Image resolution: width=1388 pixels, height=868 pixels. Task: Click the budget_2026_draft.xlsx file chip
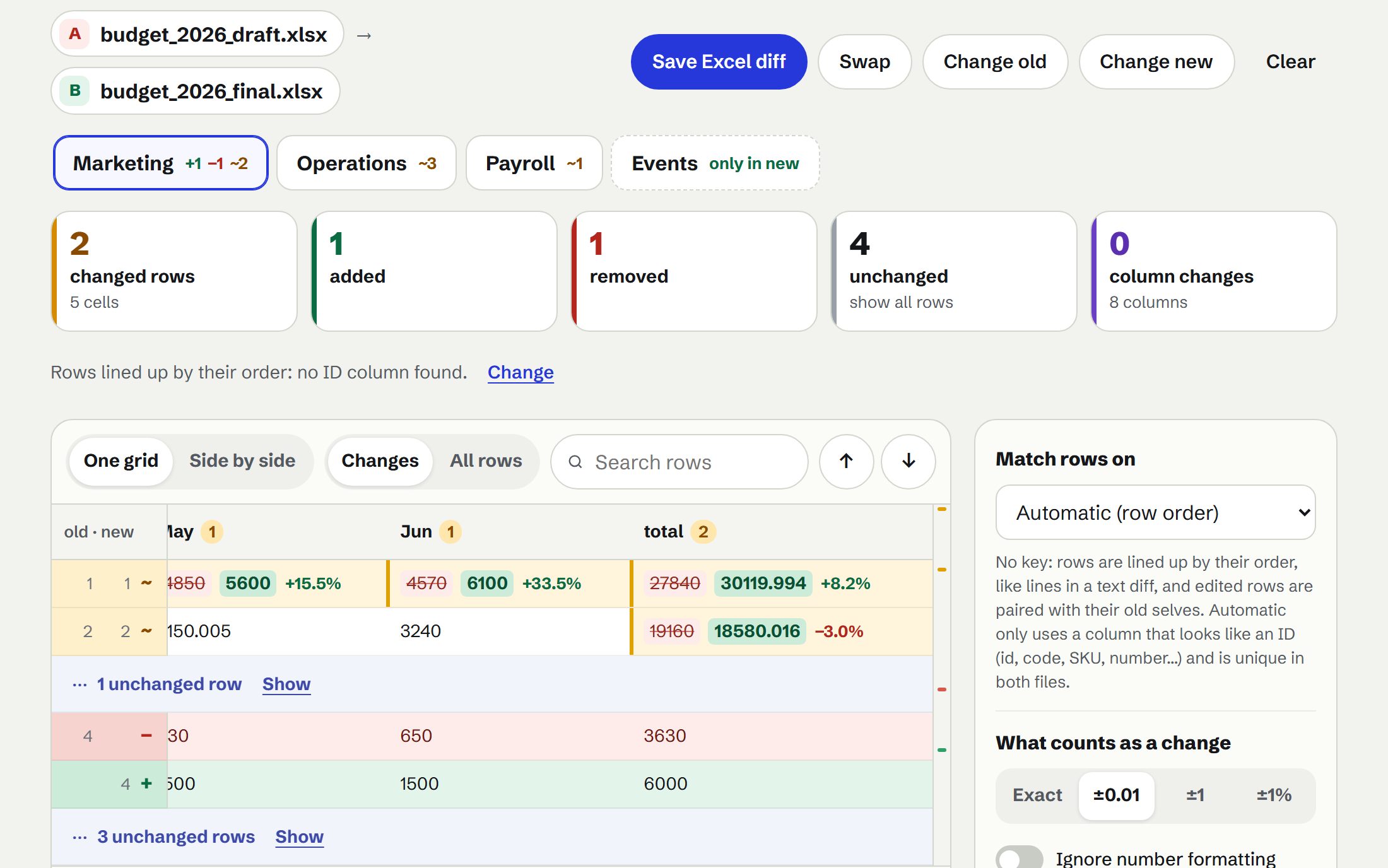point(197,34)
